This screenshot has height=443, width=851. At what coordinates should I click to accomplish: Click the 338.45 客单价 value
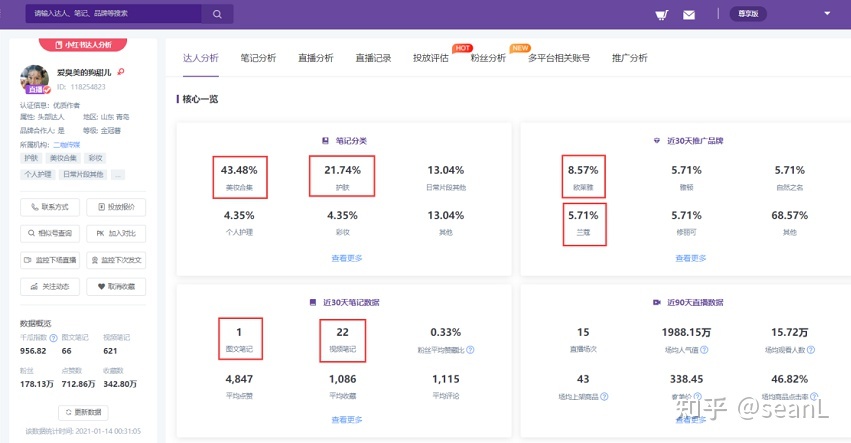click(686, 379)
